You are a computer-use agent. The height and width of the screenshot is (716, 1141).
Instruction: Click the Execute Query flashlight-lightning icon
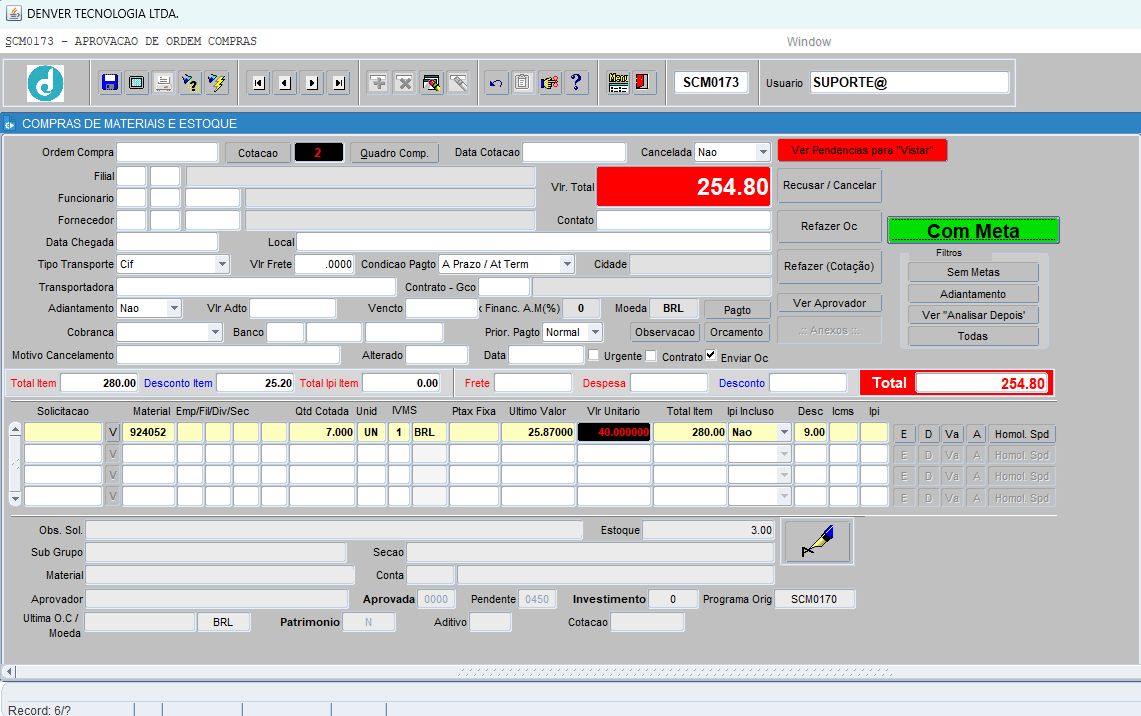(217, 82)
